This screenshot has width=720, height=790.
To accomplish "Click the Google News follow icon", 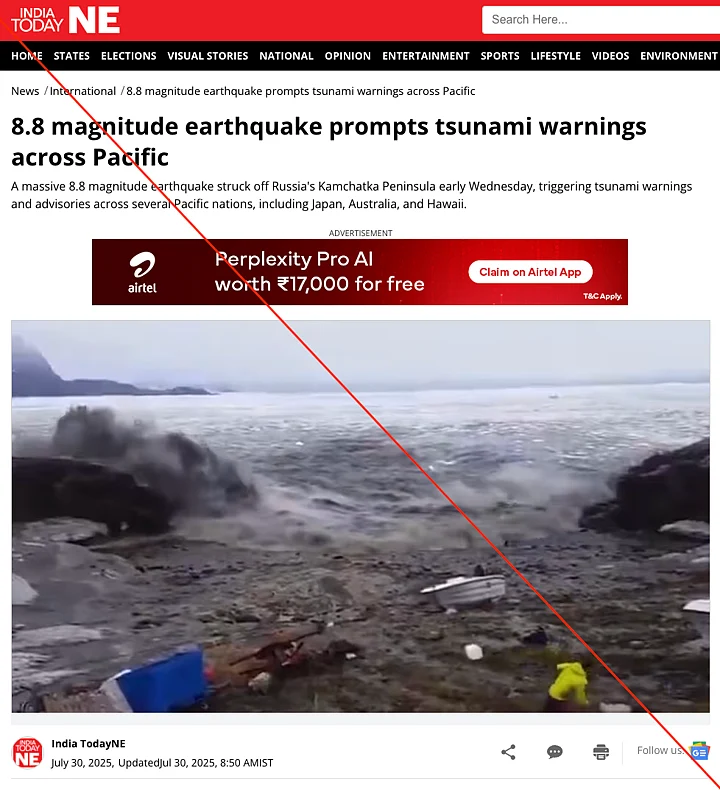I will [x=699, y=751].
